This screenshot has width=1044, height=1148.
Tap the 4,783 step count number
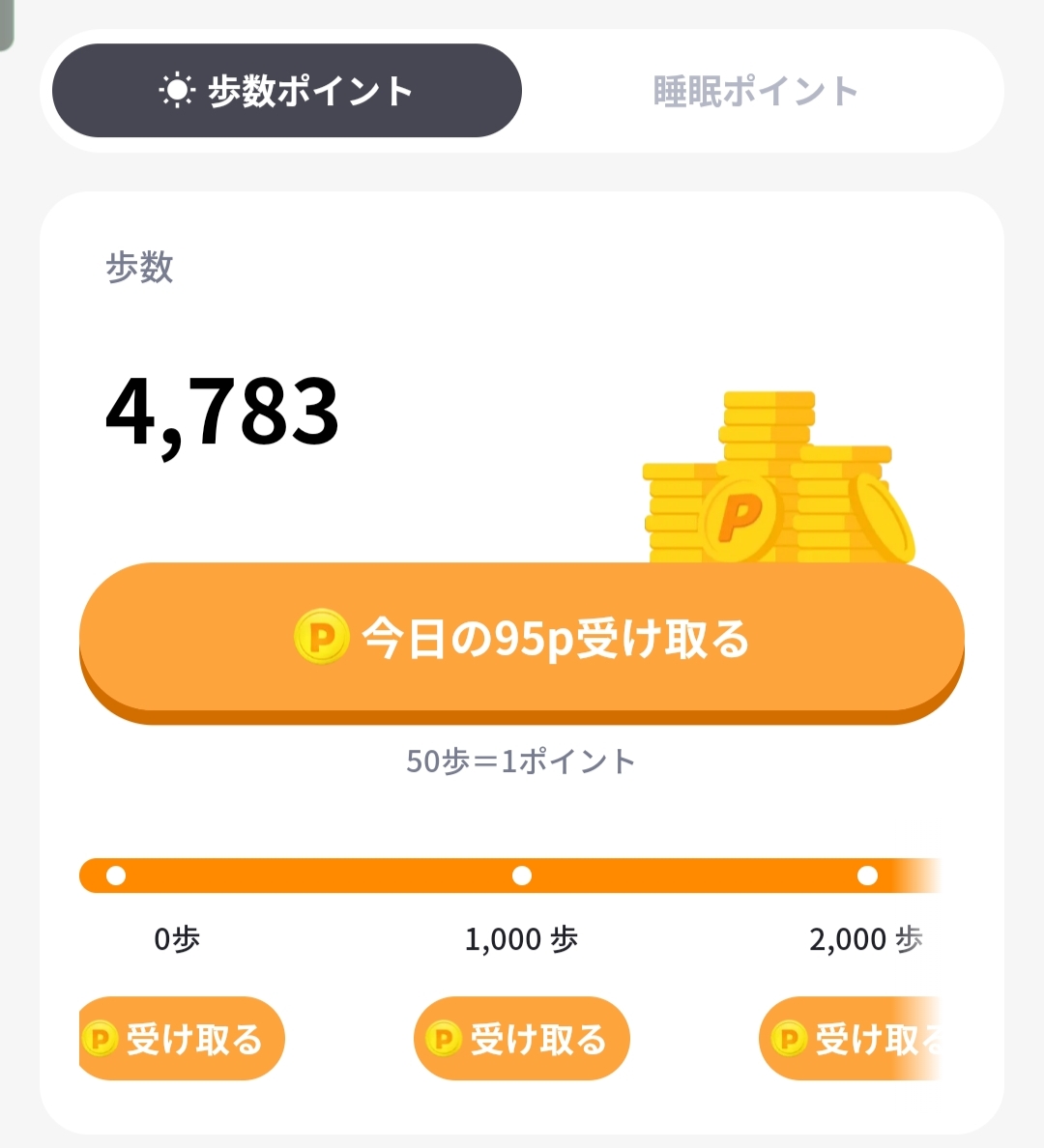click(x=222, y=413)
